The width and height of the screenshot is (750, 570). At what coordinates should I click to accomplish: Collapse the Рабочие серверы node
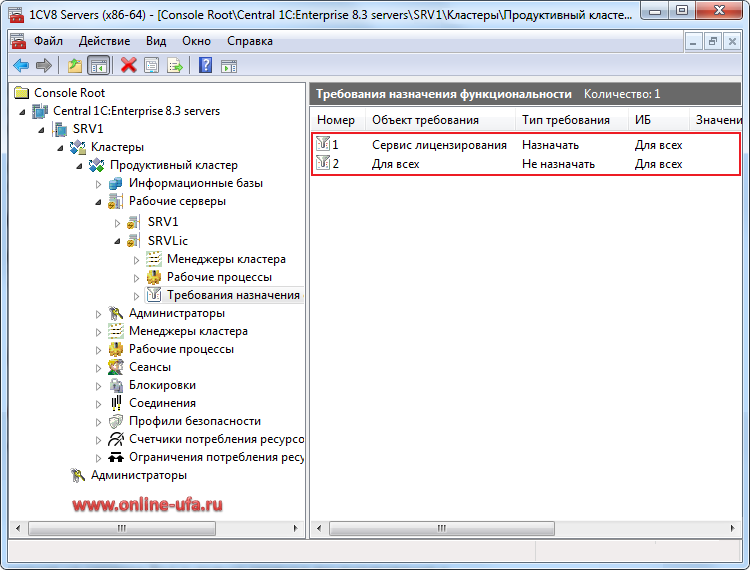(x=99, y=202)
